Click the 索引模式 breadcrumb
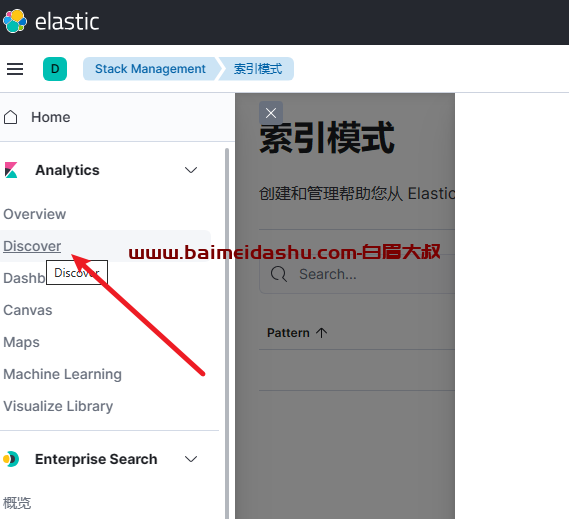Screen dimensions: 569x519 click(258, 69)
